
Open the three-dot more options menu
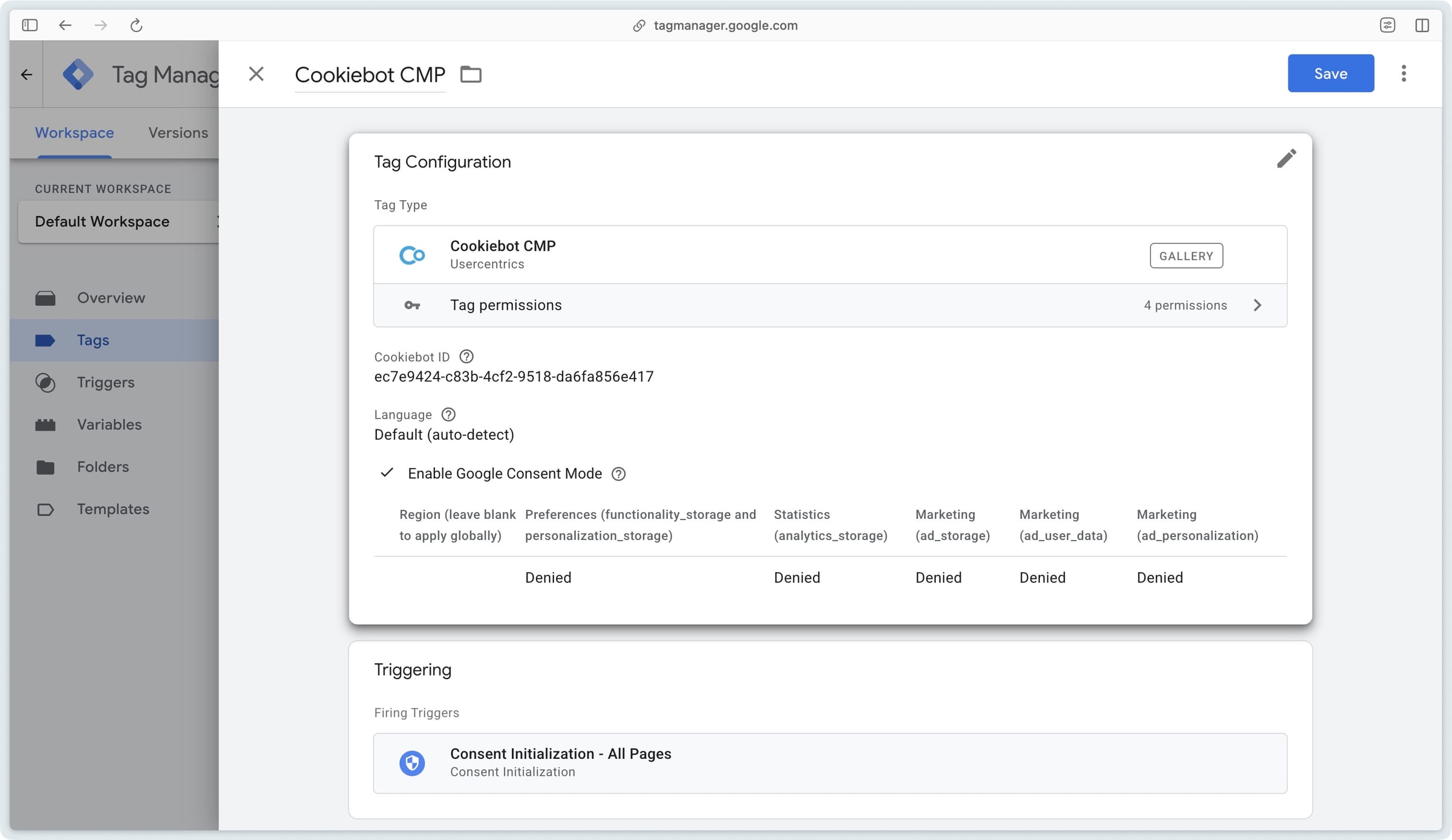(x=1404, y=73)
